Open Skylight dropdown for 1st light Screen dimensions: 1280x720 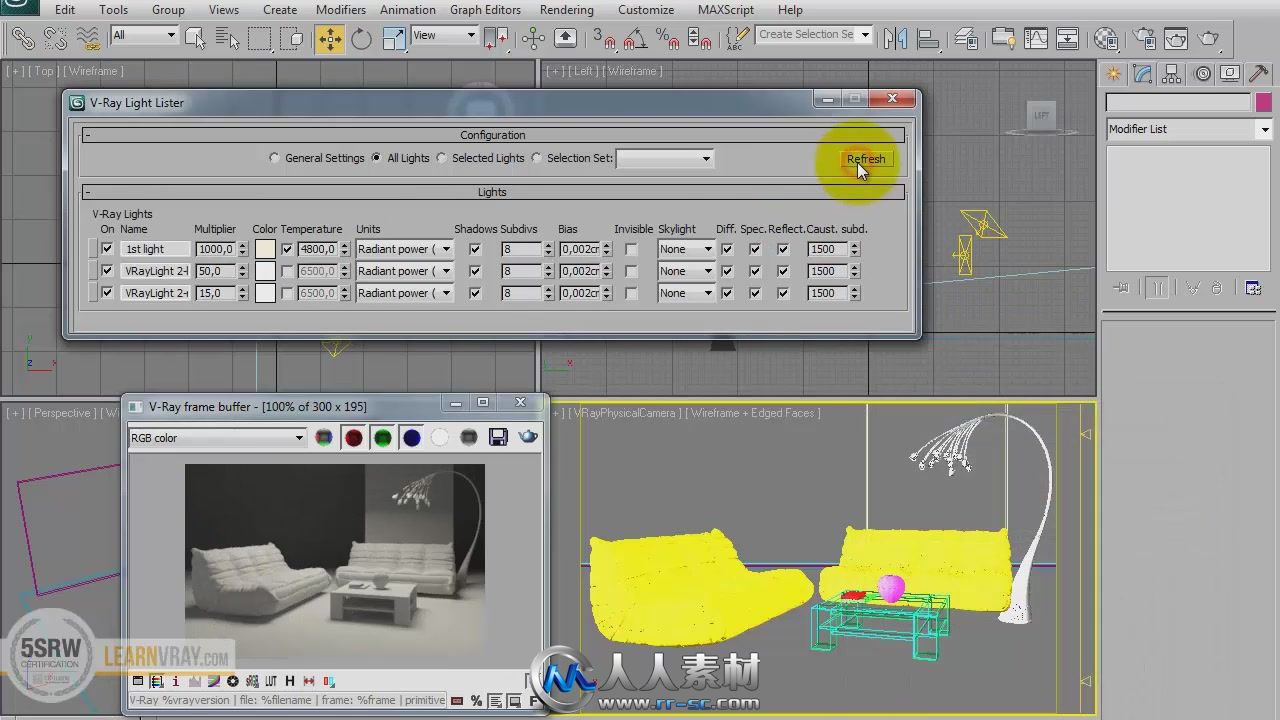(x=686, y=249)
